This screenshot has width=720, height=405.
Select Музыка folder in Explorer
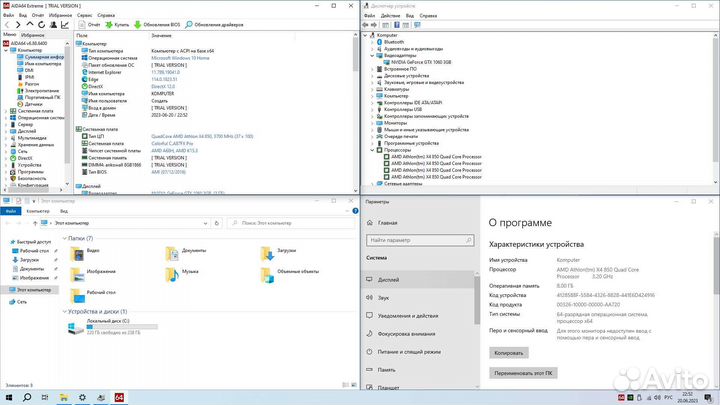pos(182,274)
